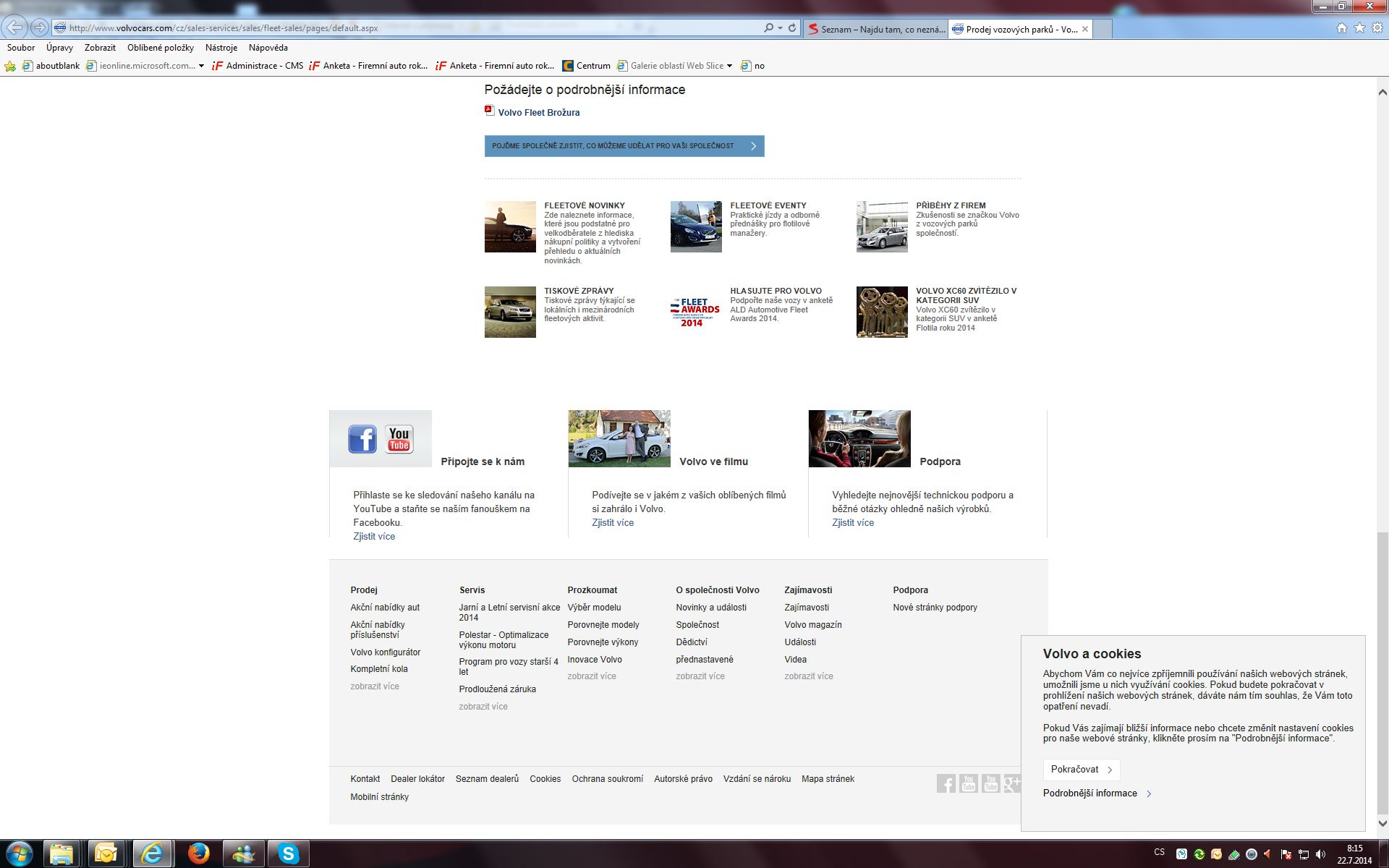The image size is (1389, 868).
Task: Open Volvo konfigurátor footer link
Action: [x=386, y=652]
